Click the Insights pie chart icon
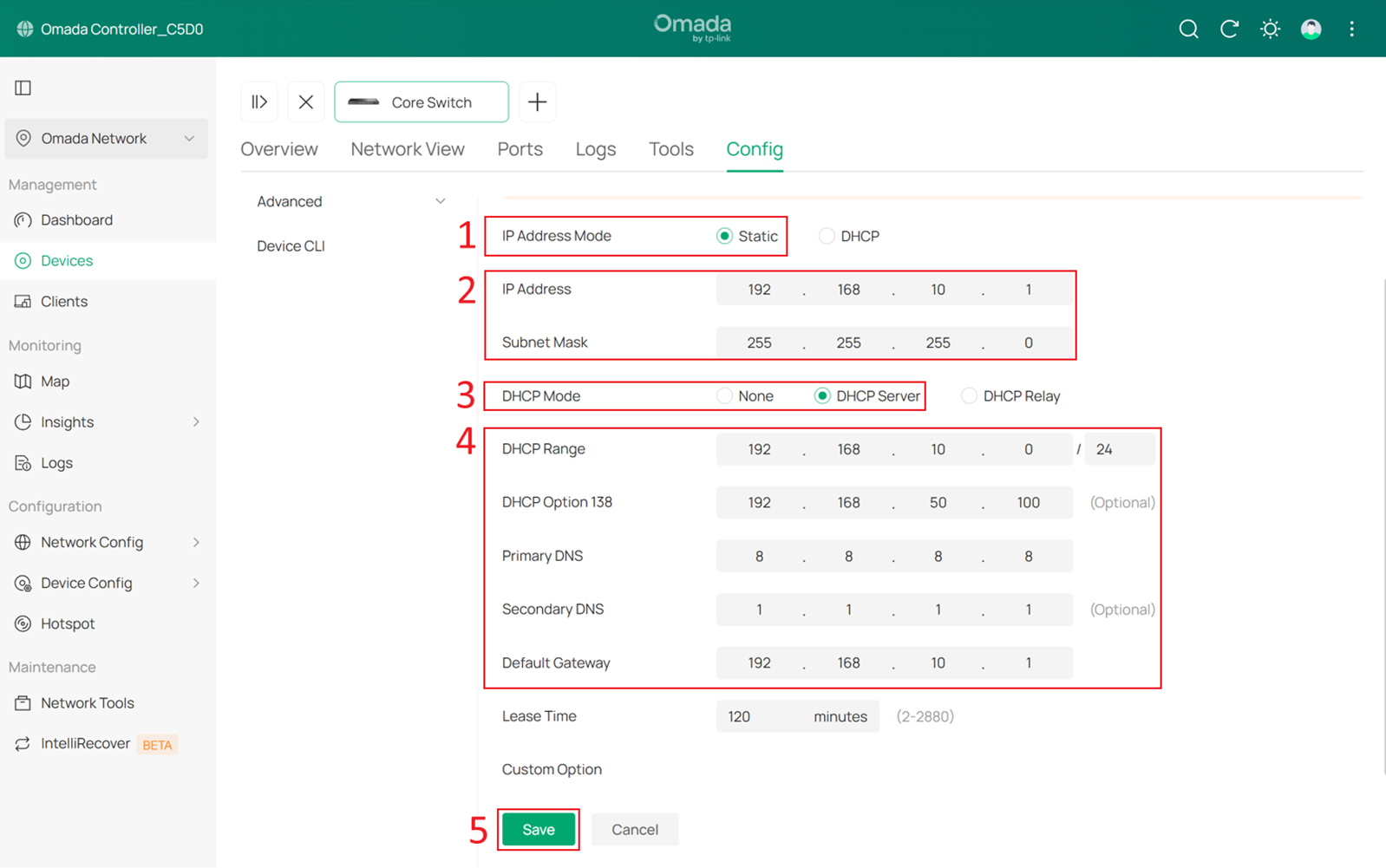 pyautogui.click(x=23, y=422)
